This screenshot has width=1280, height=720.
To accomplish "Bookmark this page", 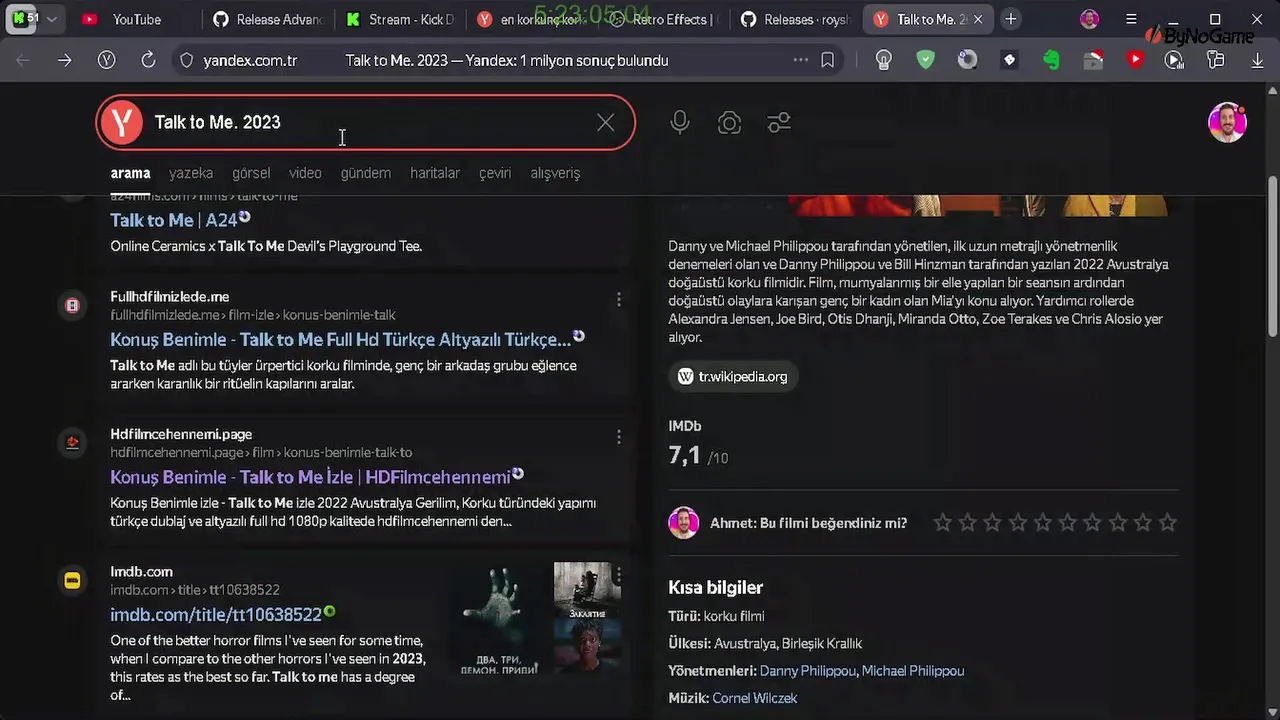I will (x=828, y=60).
